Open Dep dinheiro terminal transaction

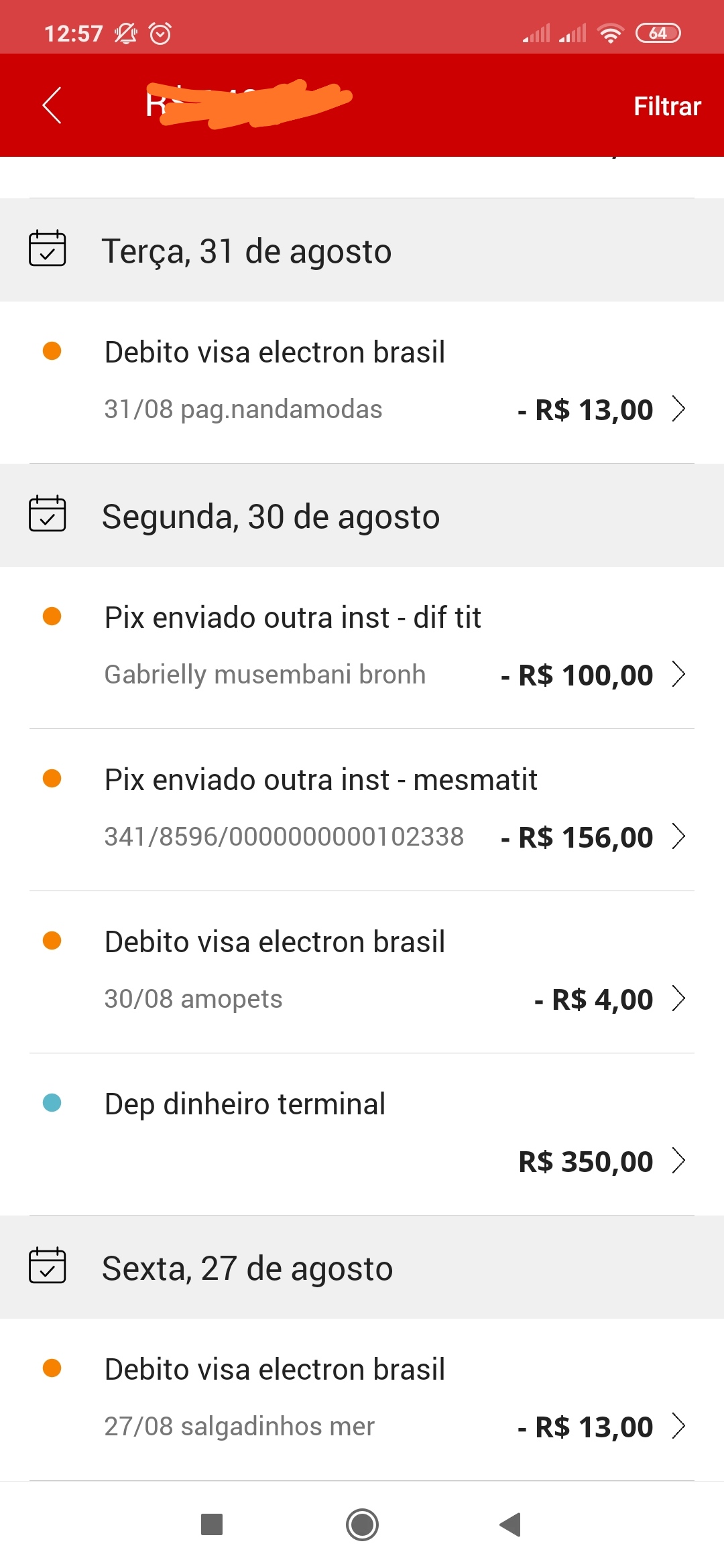(x=245, y=1104)
